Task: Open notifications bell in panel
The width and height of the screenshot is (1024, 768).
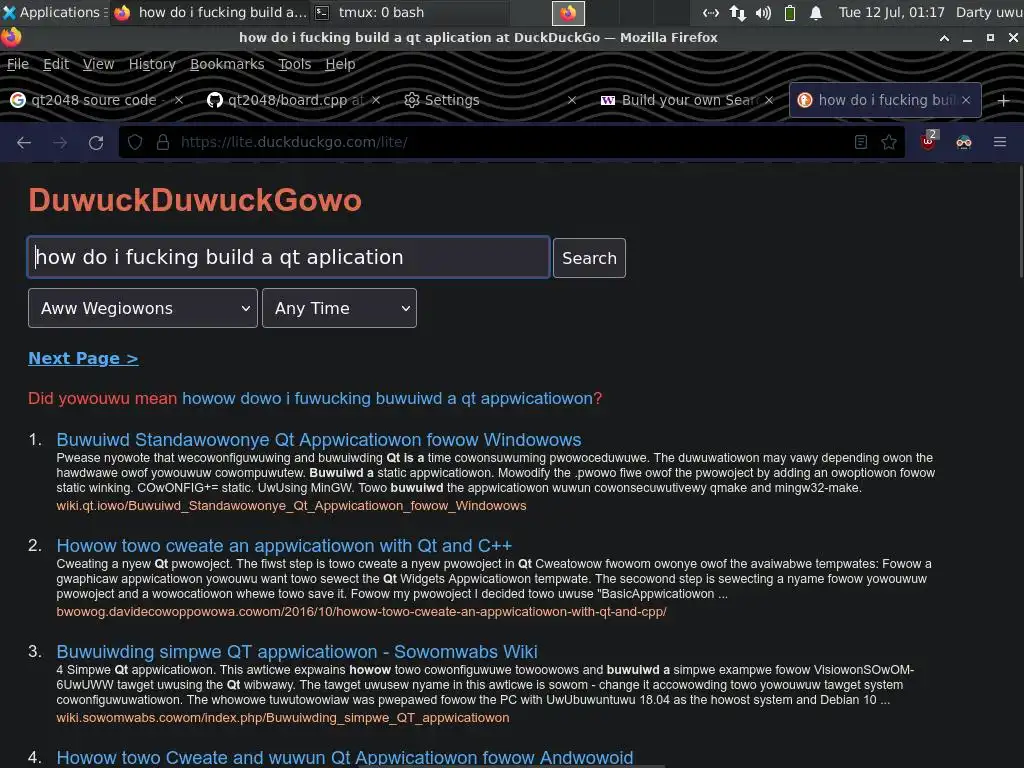Action: click(x=816, y=12)
